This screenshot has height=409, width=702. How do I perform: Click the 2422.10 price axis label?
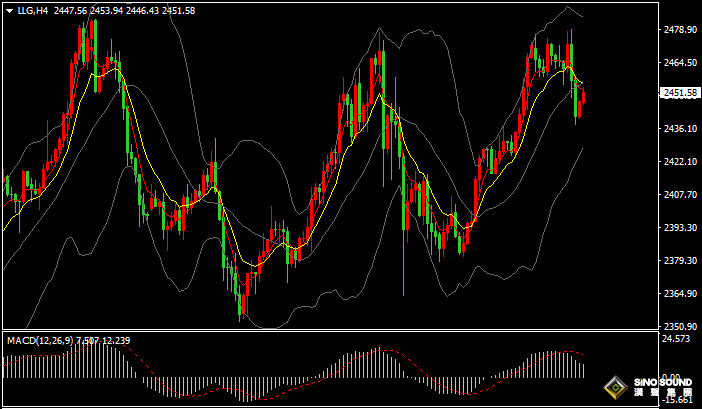[679, 162]
